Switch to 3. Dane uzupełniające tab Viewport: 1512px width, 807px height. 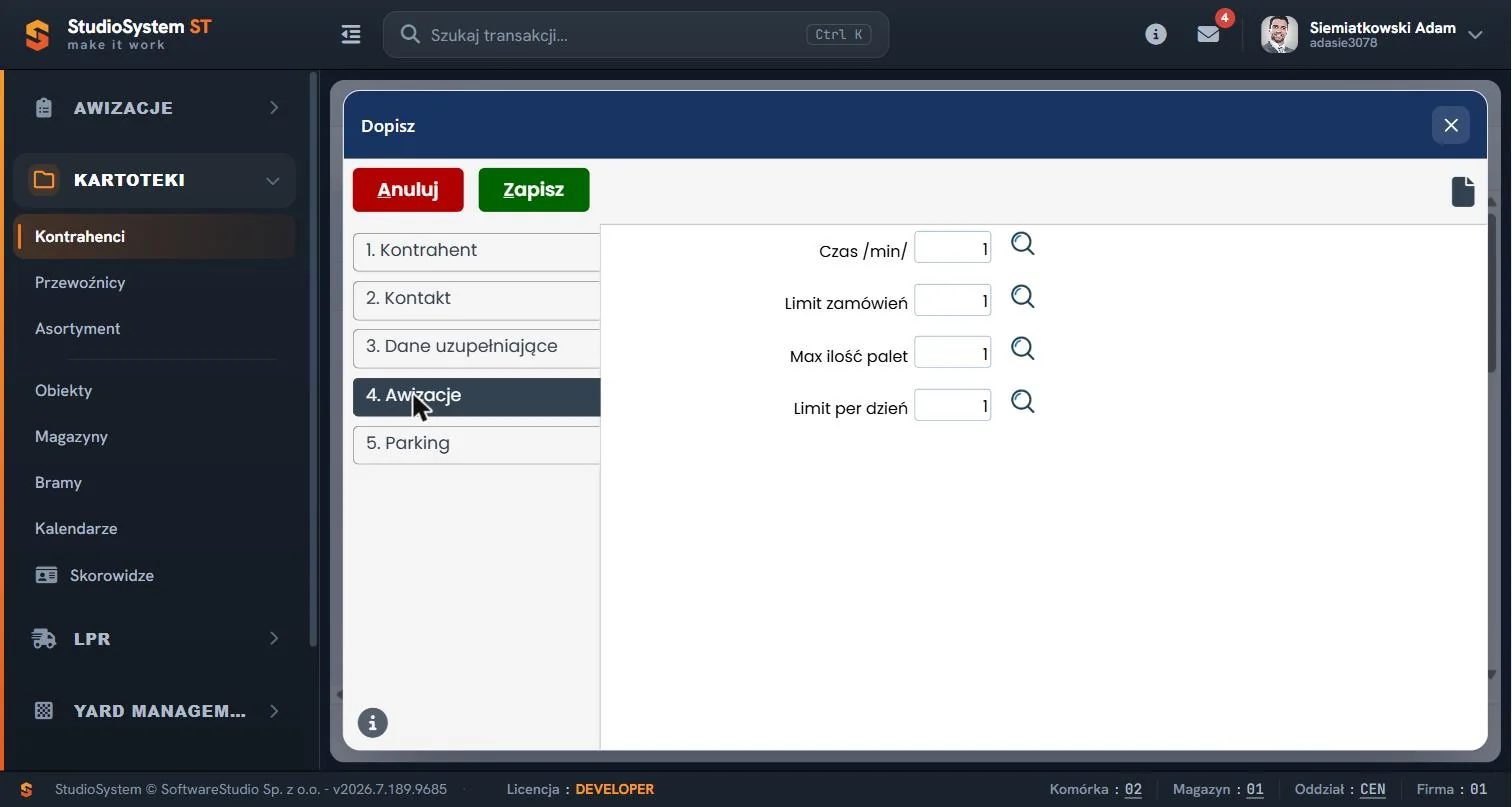click(x=476, y=347)
